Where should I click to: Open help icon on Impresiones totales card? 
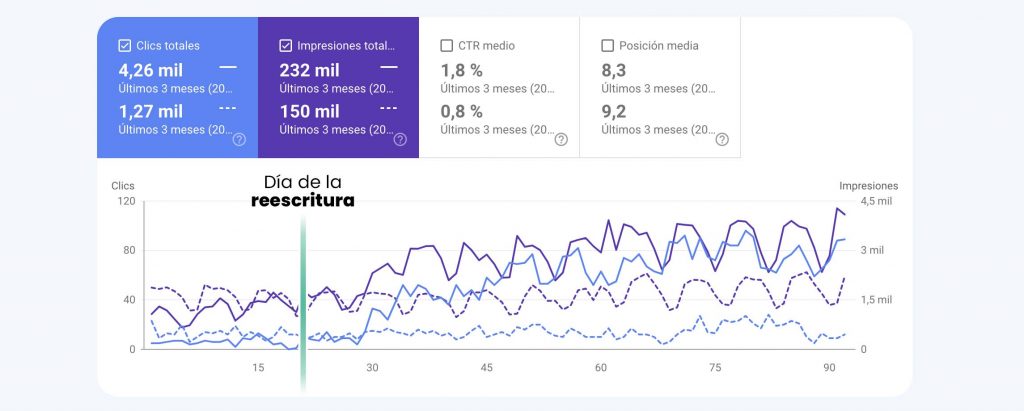(x=400, y=139)
